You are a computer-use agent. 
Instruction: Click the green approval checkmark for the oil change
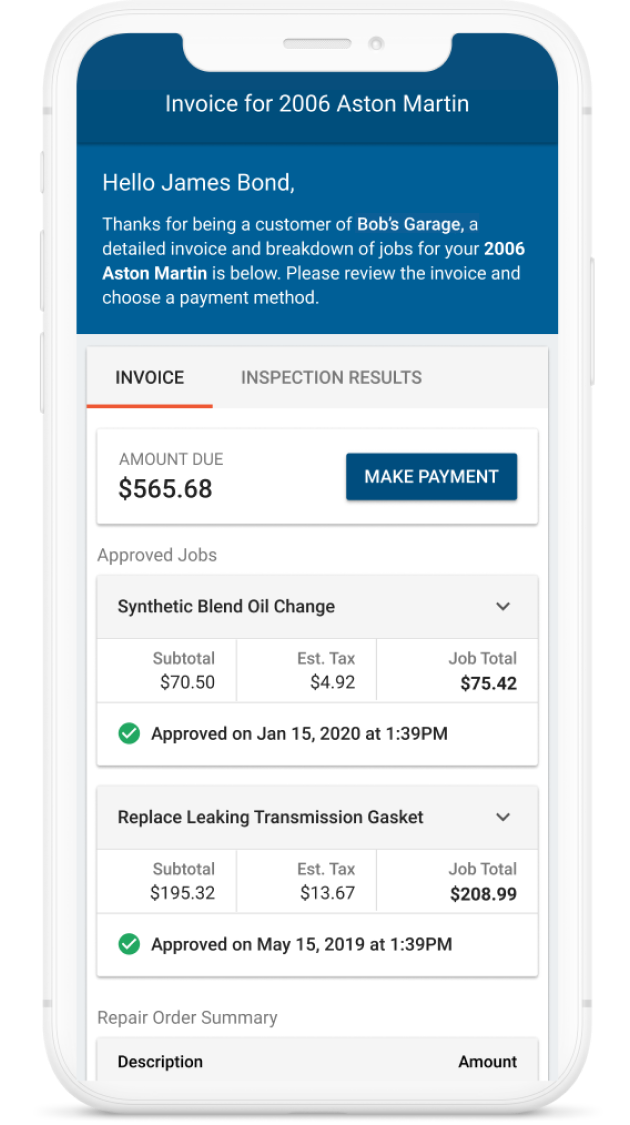tap(129, 733)
